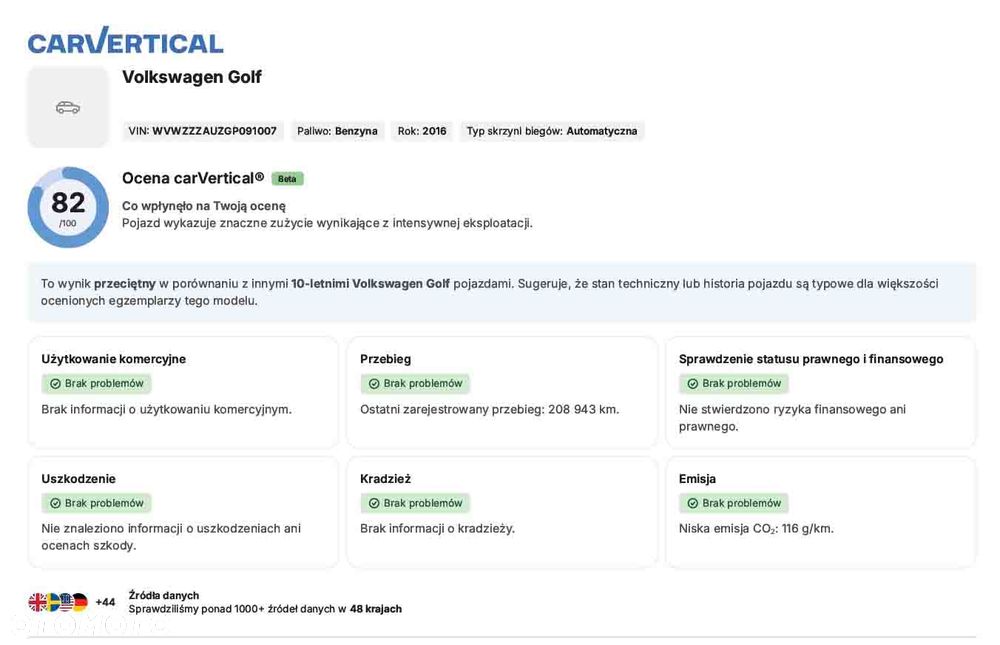1000x645 pixels.
Task: Click the German flag icon
Action: (x=80, y=602)
